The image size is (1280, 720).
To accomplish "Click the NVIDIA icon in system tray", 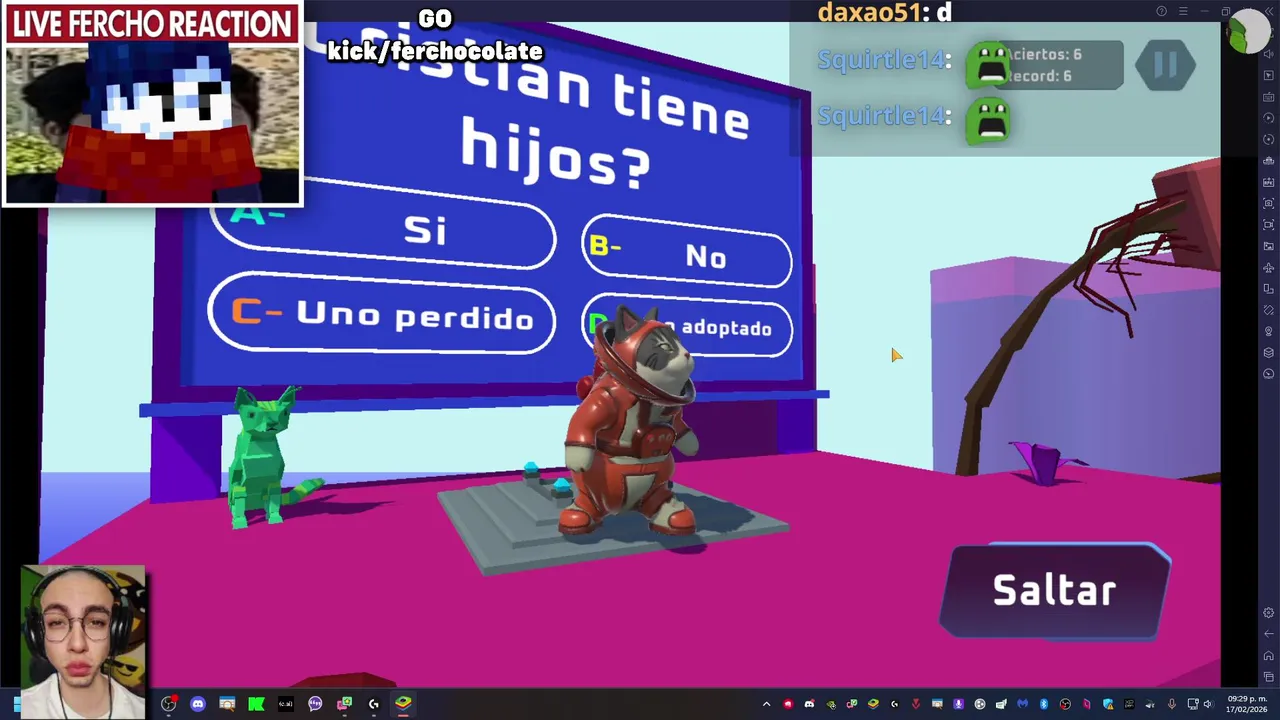I will [x=831, y=704].
